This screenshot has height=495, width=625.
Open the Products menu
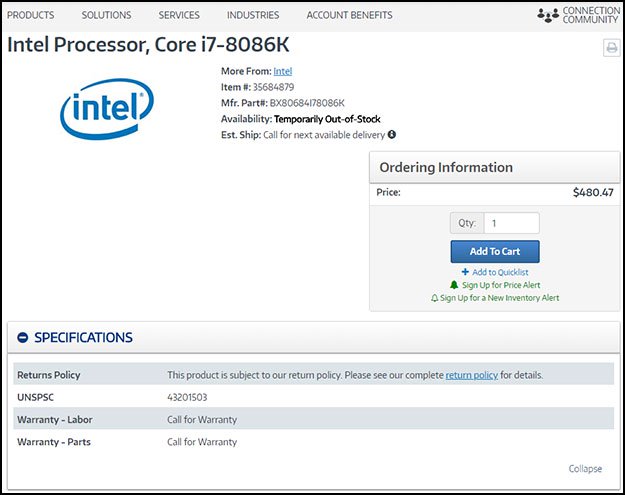(31, 15)
